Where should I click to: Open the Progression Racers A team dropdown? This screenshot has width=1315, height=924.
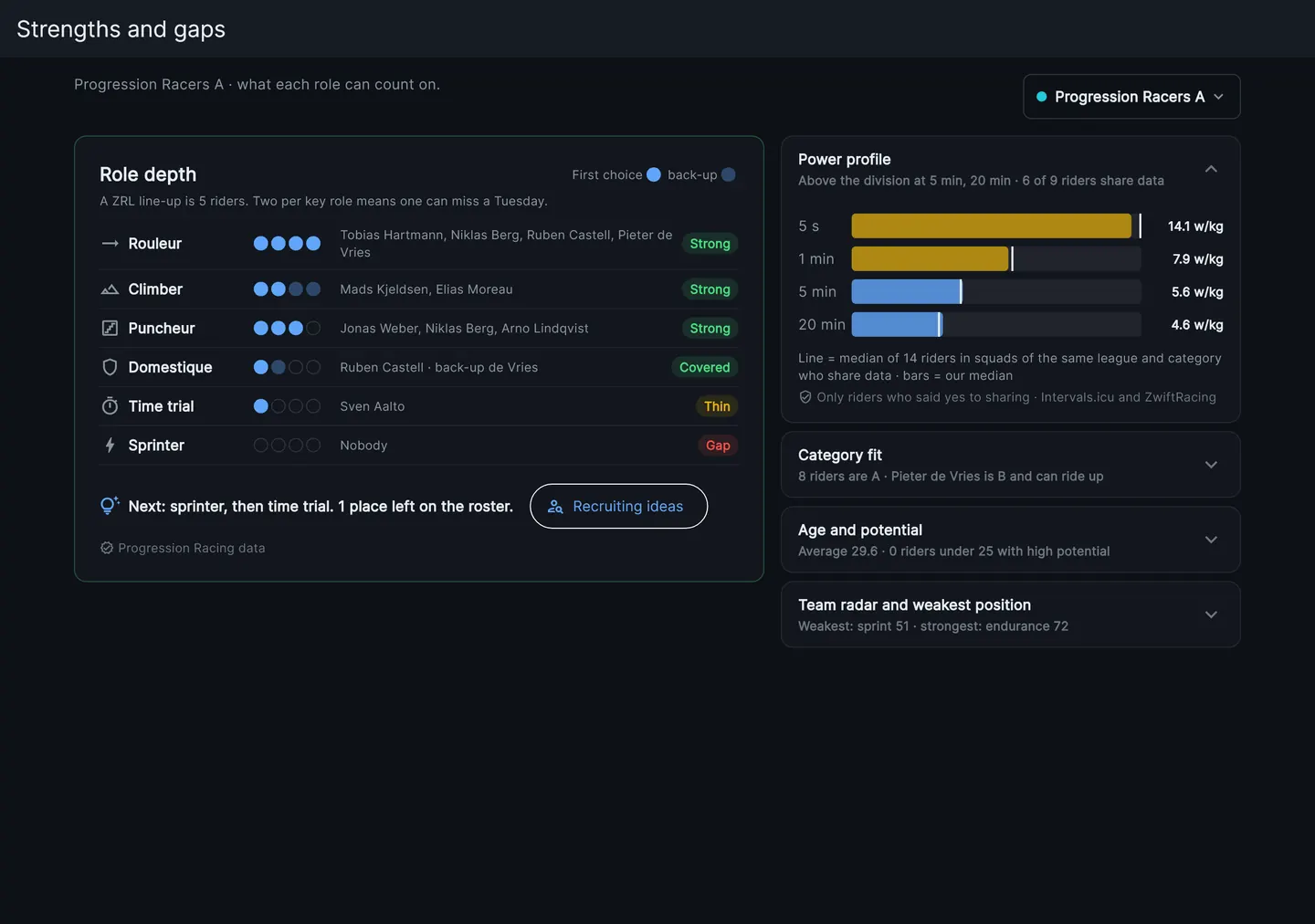pyautogui.click(x=1131, y=97)
